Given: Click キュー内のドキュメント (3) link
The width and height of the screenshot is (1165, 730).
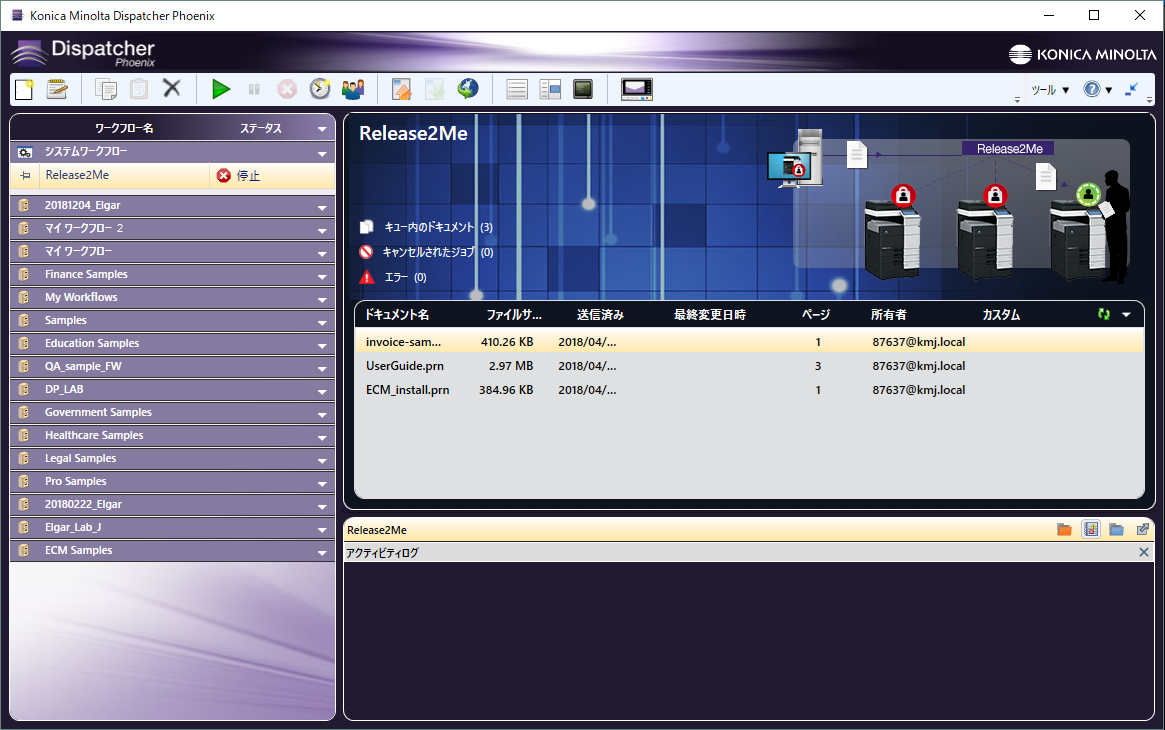Looking at the screenshot, I should point(438,227).
